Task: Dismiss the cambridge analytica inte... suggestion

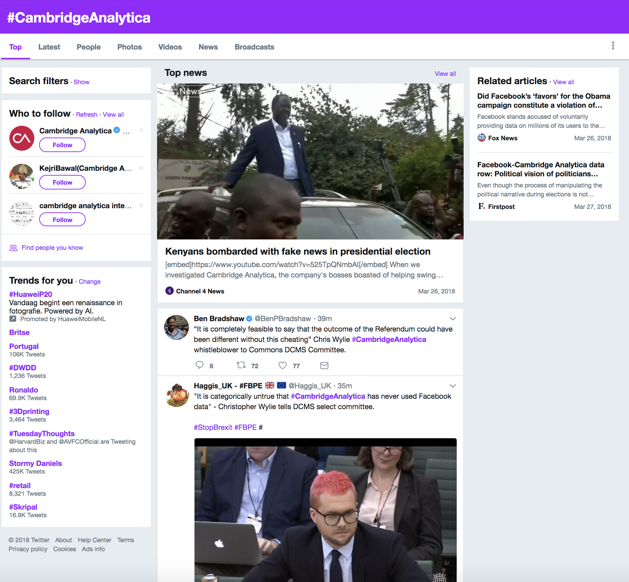Action: pos(141,205)
